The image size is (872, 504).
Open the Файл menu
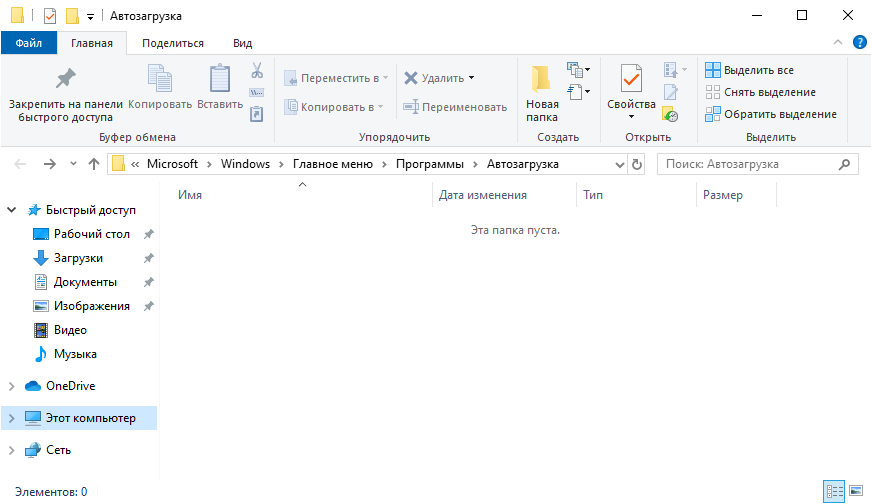click(29, 43)
